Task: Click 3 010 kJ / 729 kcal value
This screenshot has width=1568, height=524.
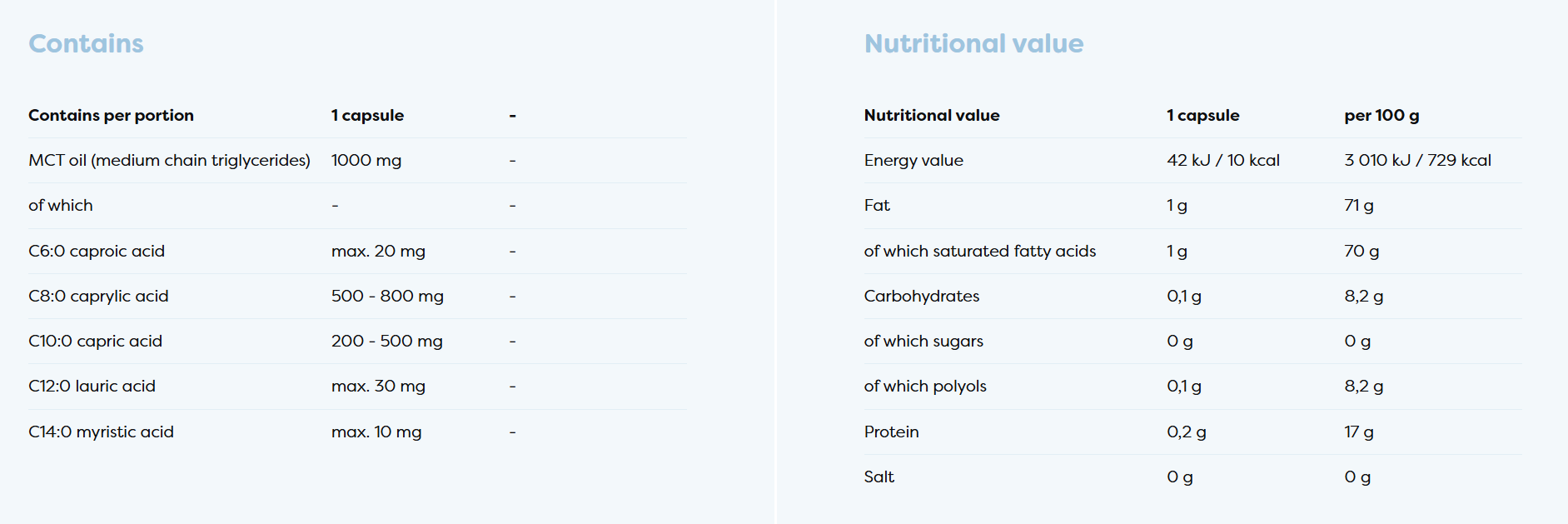Action: coord(1417,160)
